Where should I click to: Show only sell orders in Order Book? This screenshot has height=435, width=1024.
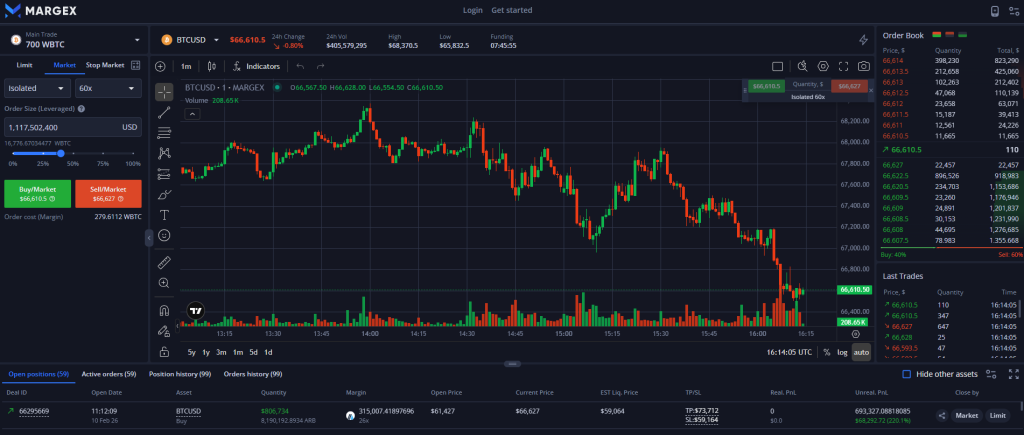950,35
